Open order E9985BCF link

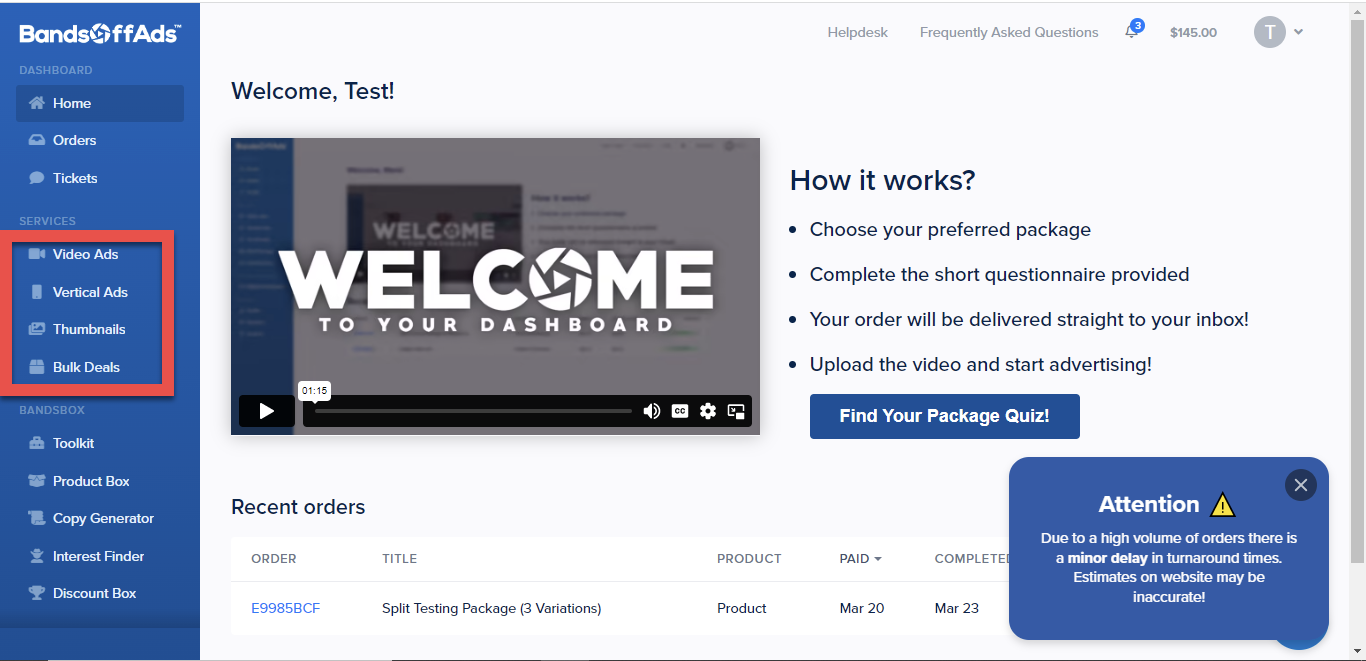(x=286, y=608)
